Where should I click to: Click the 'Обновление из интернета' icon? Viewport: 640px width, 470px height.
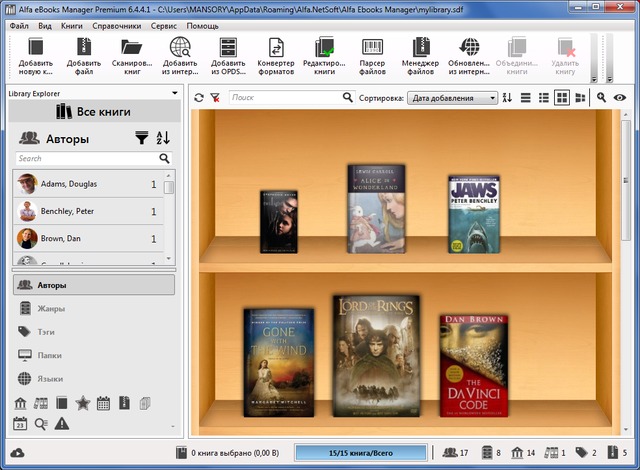point(469,47)
